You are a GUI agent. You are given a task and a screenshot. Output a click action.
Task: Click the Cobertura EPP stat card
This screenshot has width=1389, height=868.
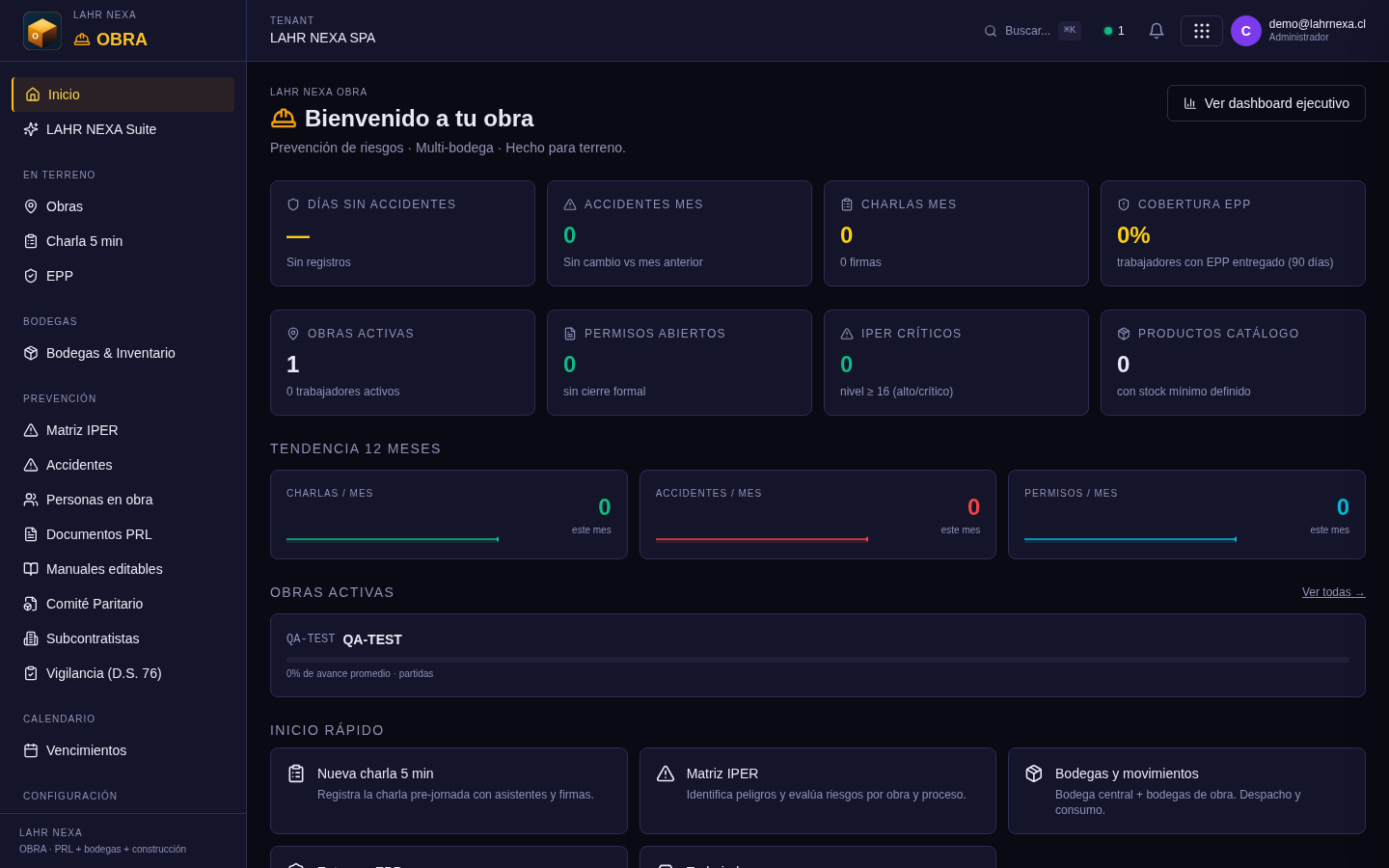[x=1233, y=233]
